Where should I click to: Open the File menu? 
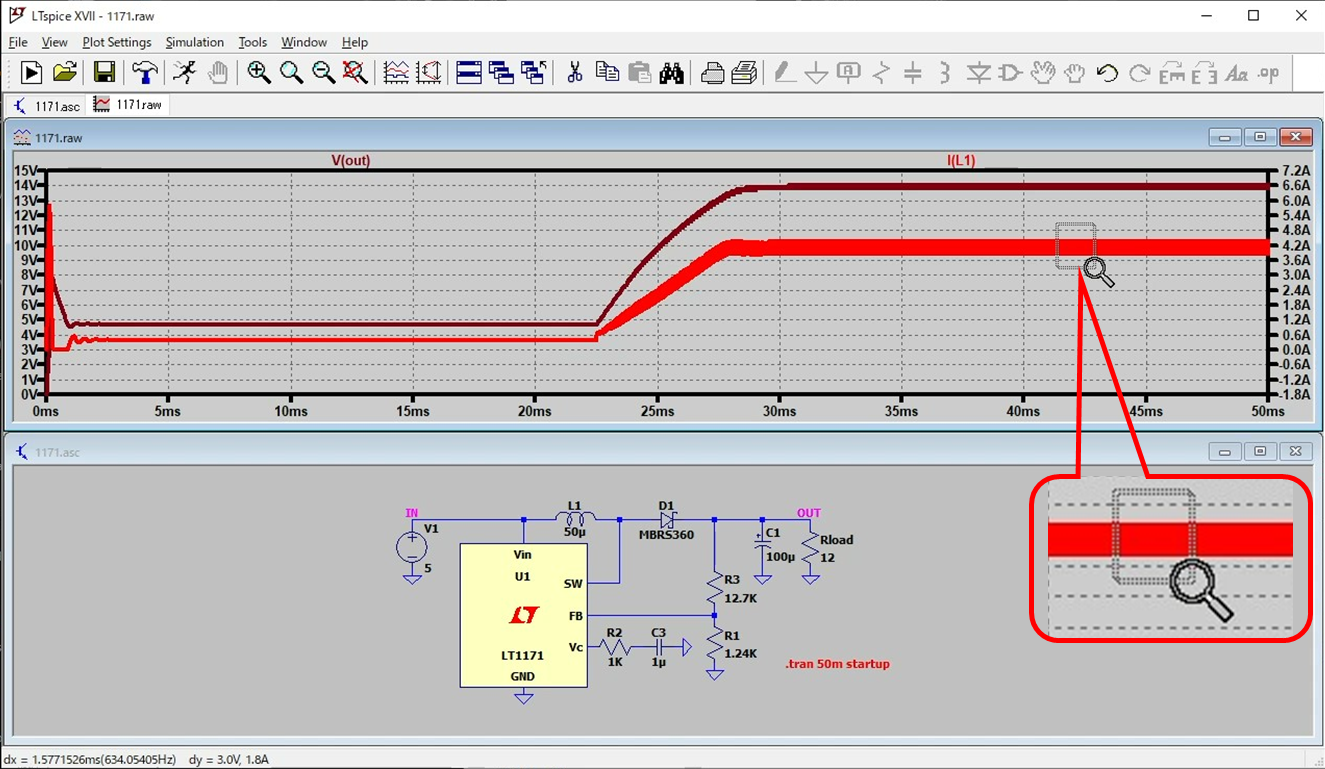click(18, 42)
